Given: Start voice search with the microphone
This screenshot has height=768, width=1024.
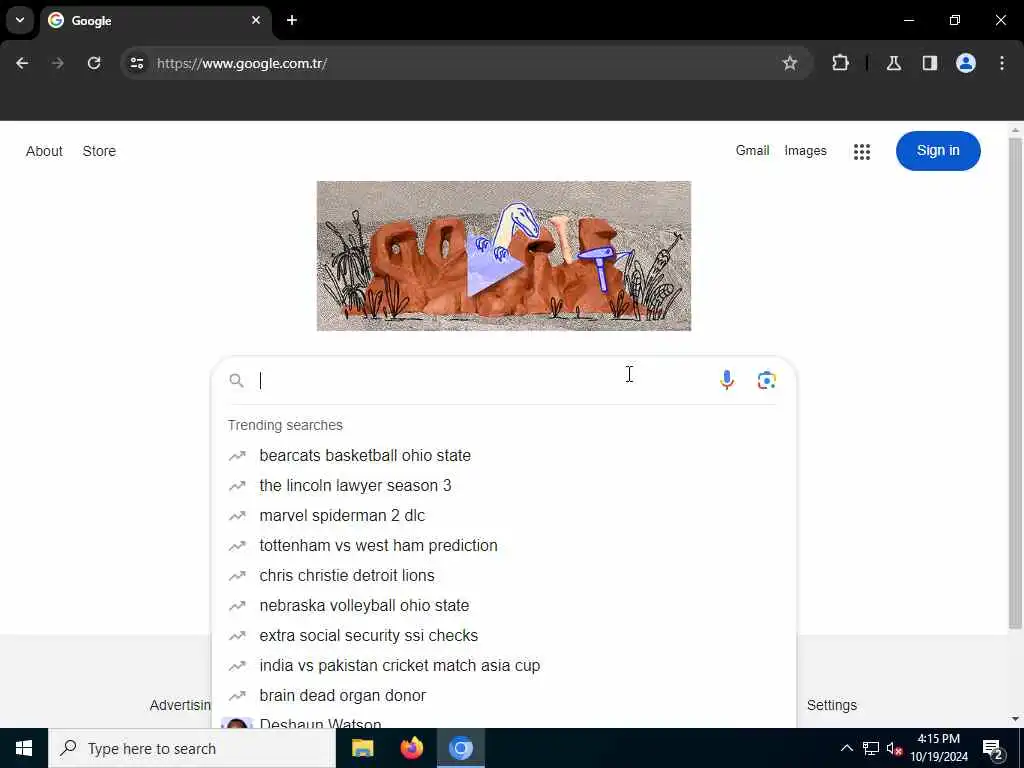Looking at the screenshot, I should [x=727, y=380].
